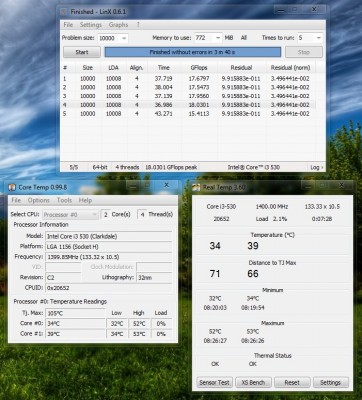362x400 pixels.
Task: Click Real Temp temperature reading 39
Action: (x=253, y=246)
